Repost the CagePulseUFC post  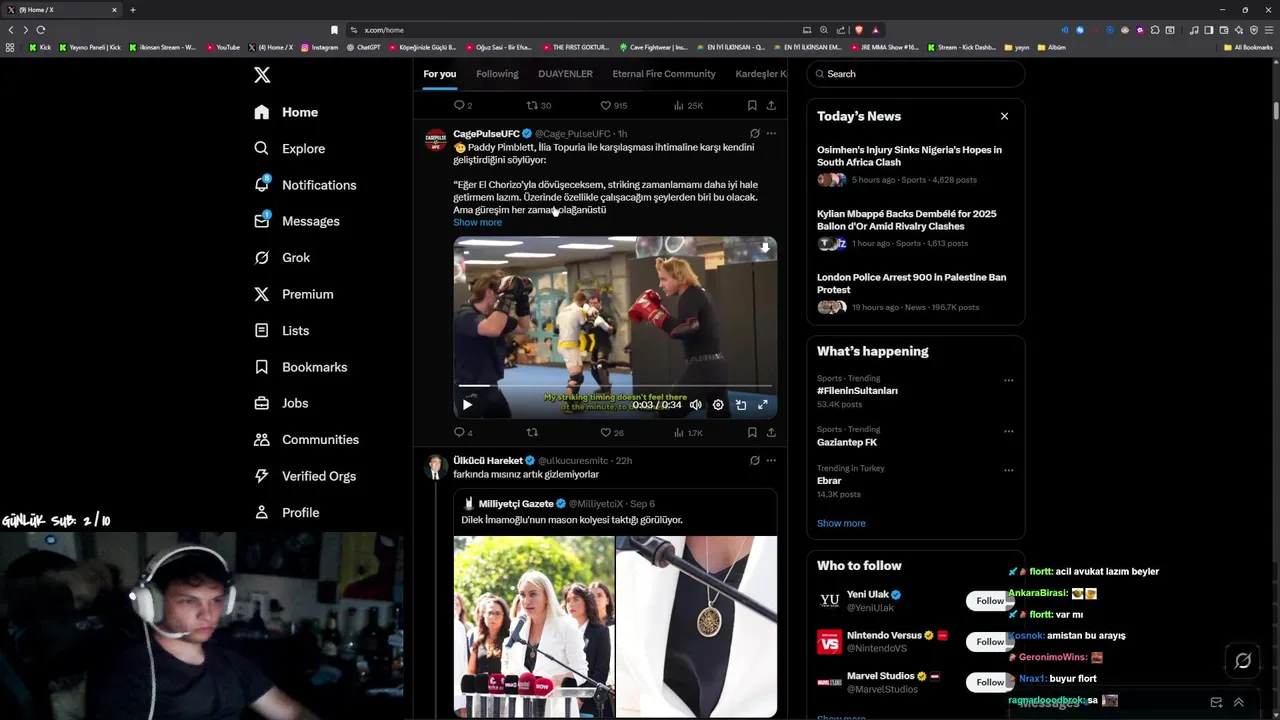[x=532, y=432]
